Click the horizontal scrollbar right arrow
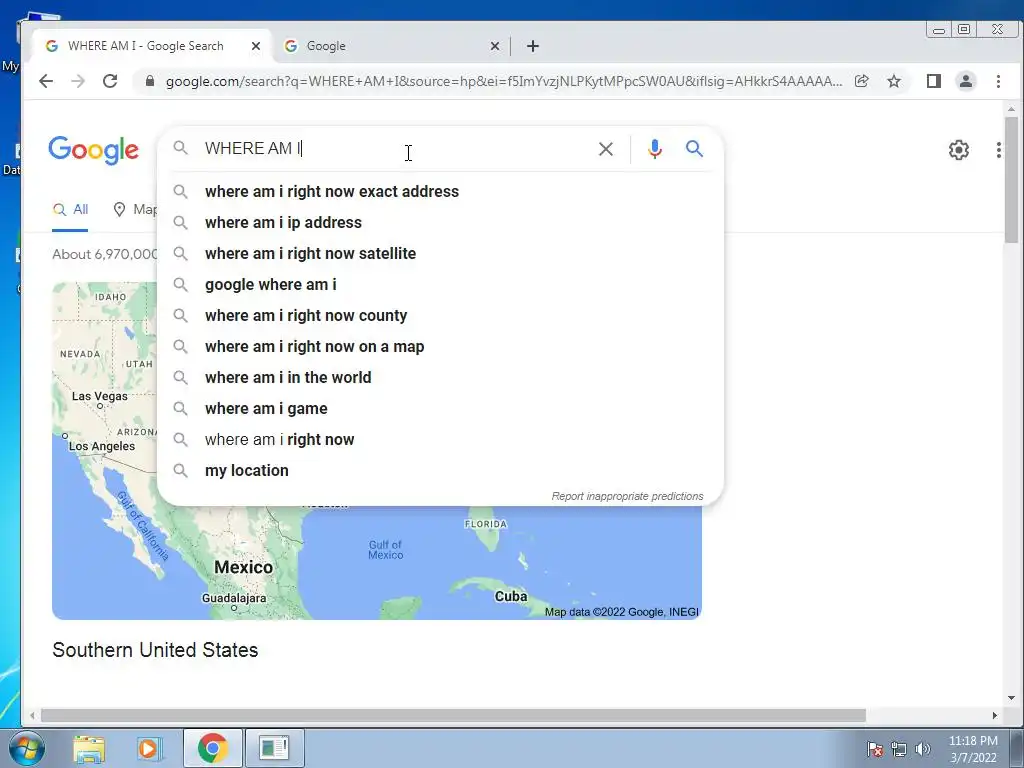This screenshot has width=1024, height=768. 994,716
